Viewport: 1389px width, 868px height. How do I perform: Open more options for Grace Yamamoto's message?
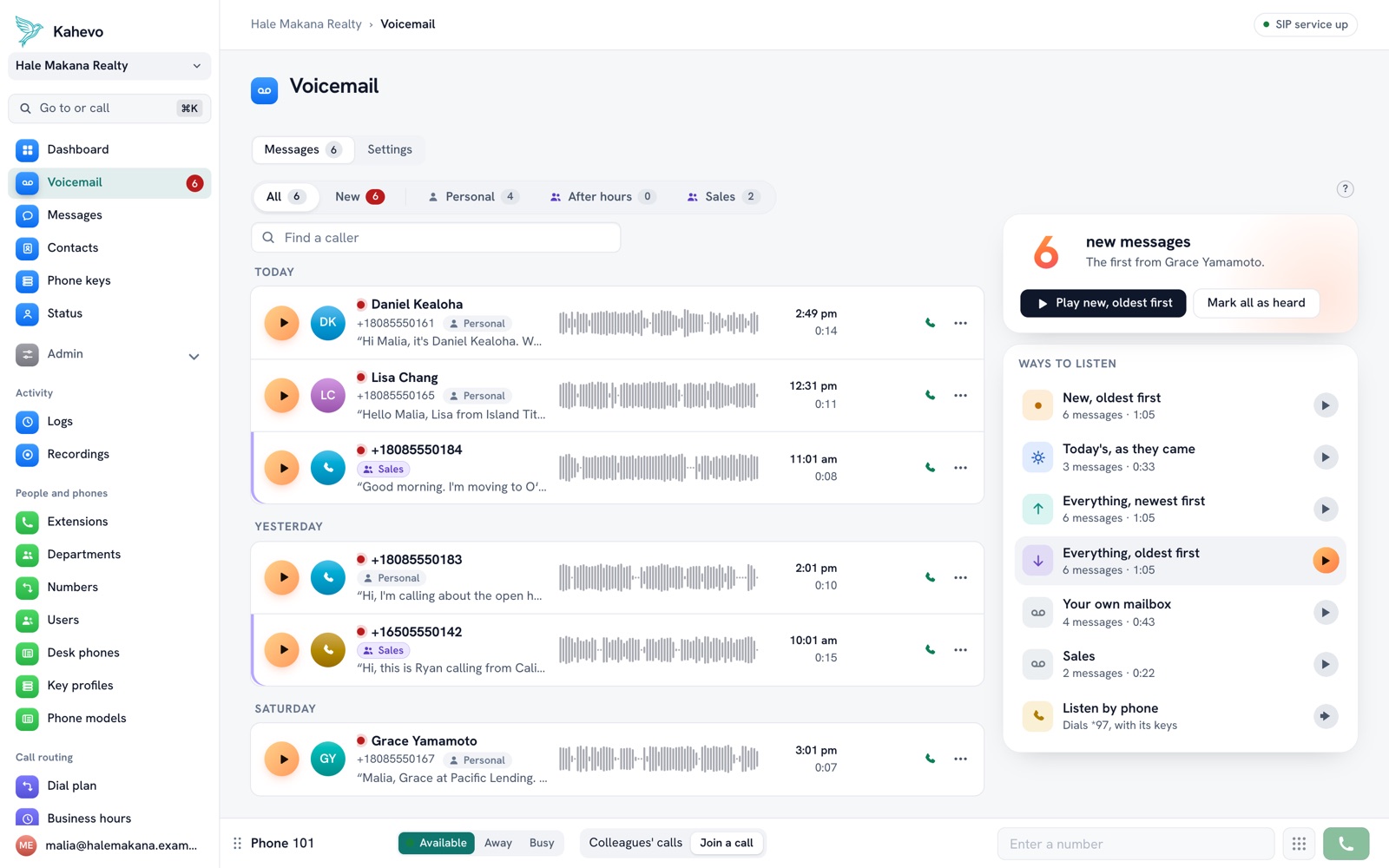tap(960, 759)
